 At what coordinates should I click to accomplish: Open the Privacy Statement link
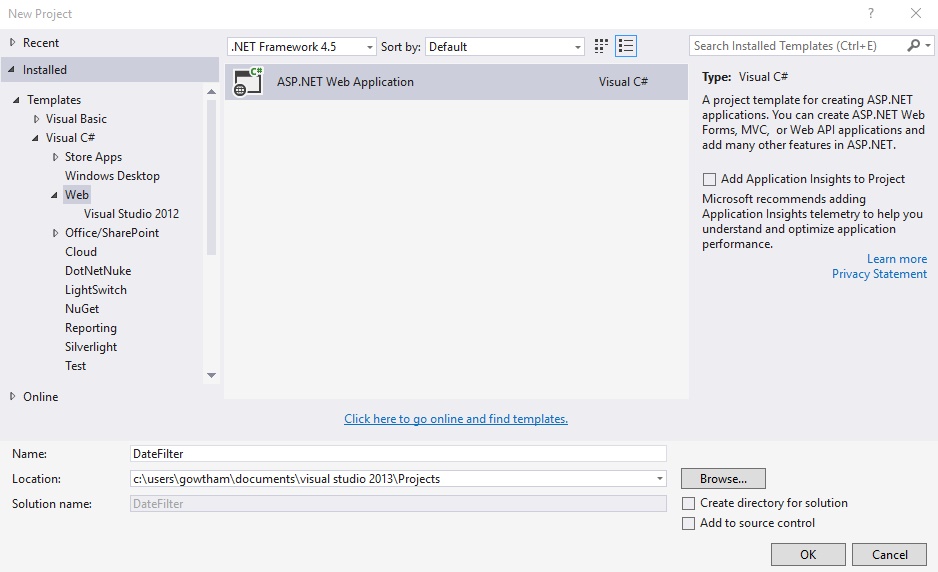point(879,273)
